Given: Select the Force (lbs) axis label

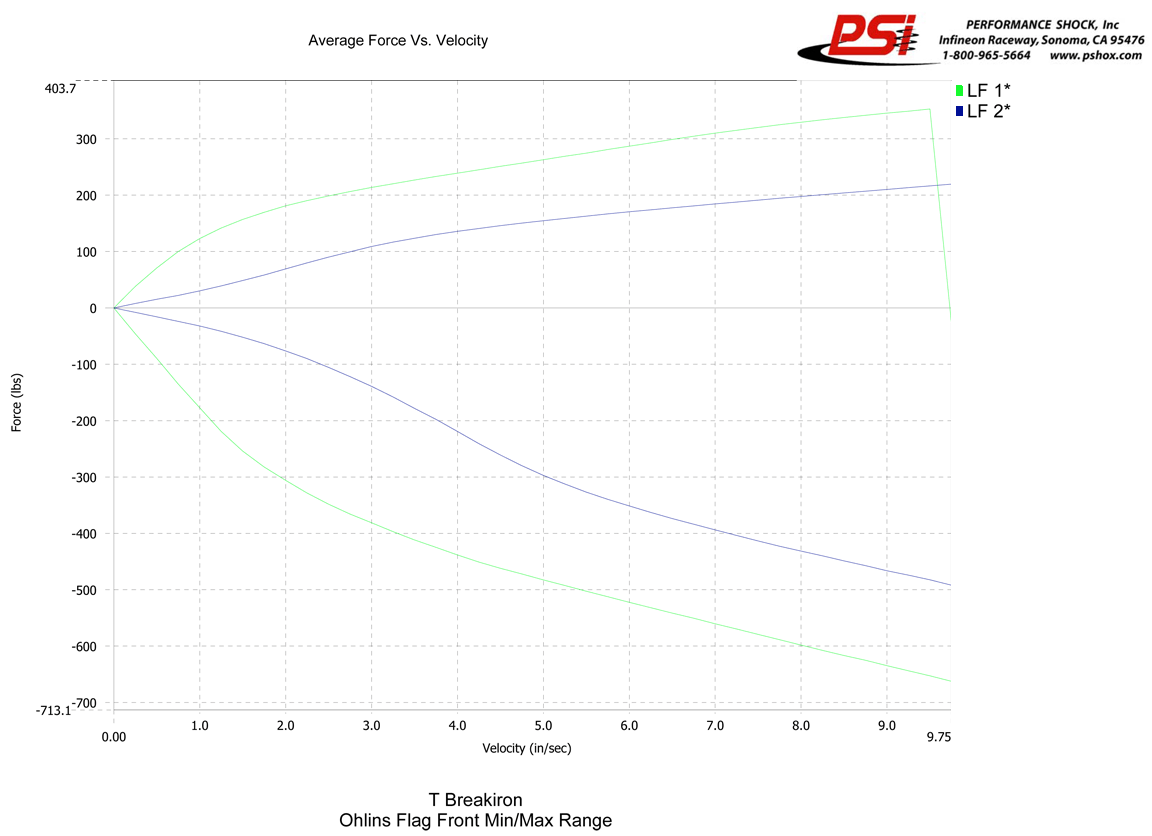Looking at the screenshot, I should click(x=17, y=403).
